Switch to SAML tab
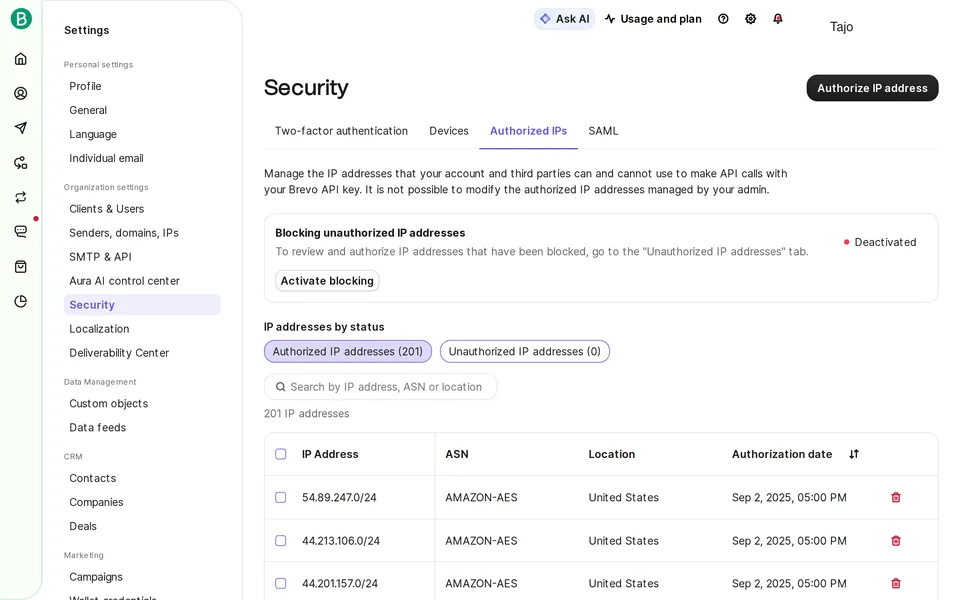This screenshot has height=600, width=960. pos(603,131)
